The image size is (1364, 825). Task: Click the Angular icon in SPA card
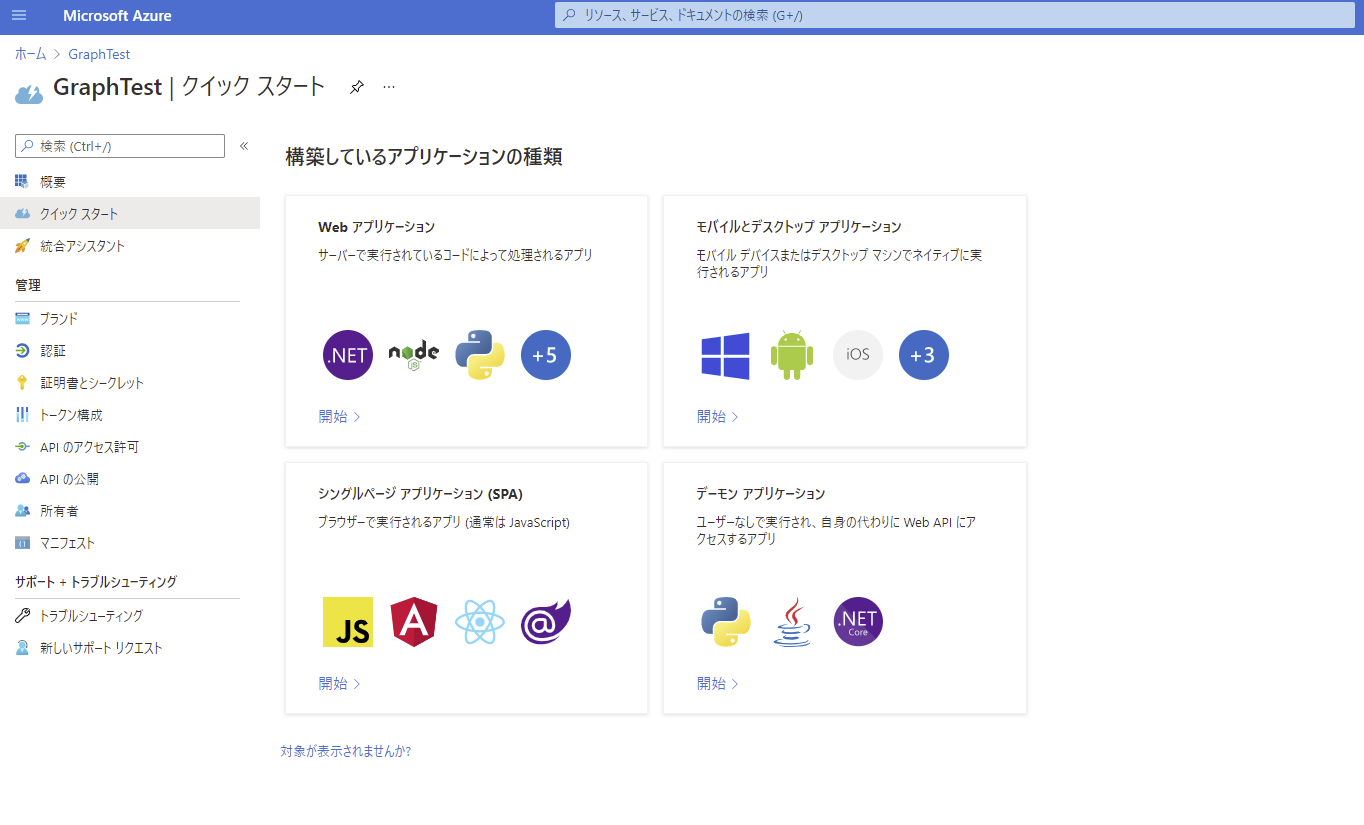click(414, 622)
